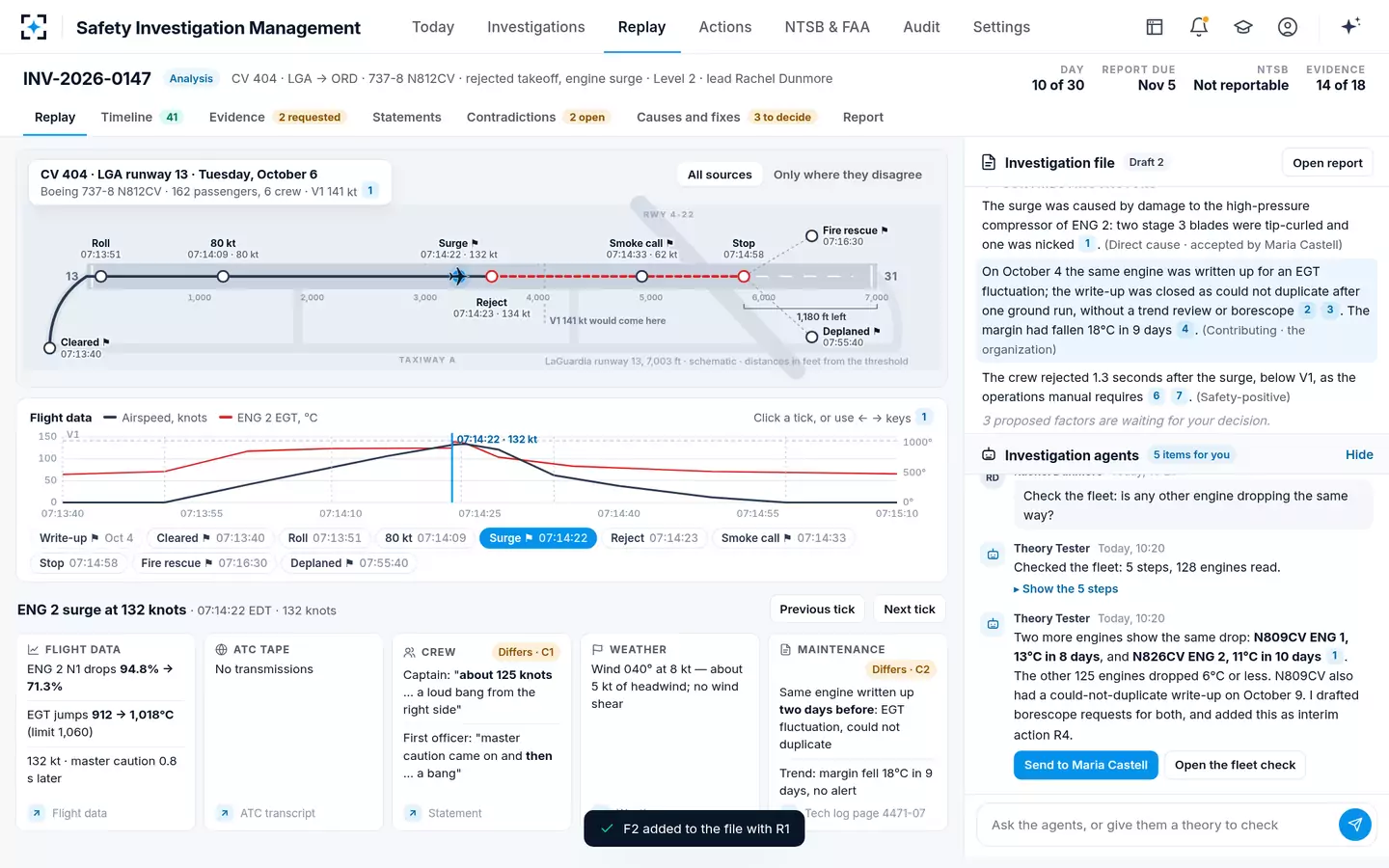Screen dimensions: 1389x868
Task: Select the All sources filter
Action: coord(720,175)
